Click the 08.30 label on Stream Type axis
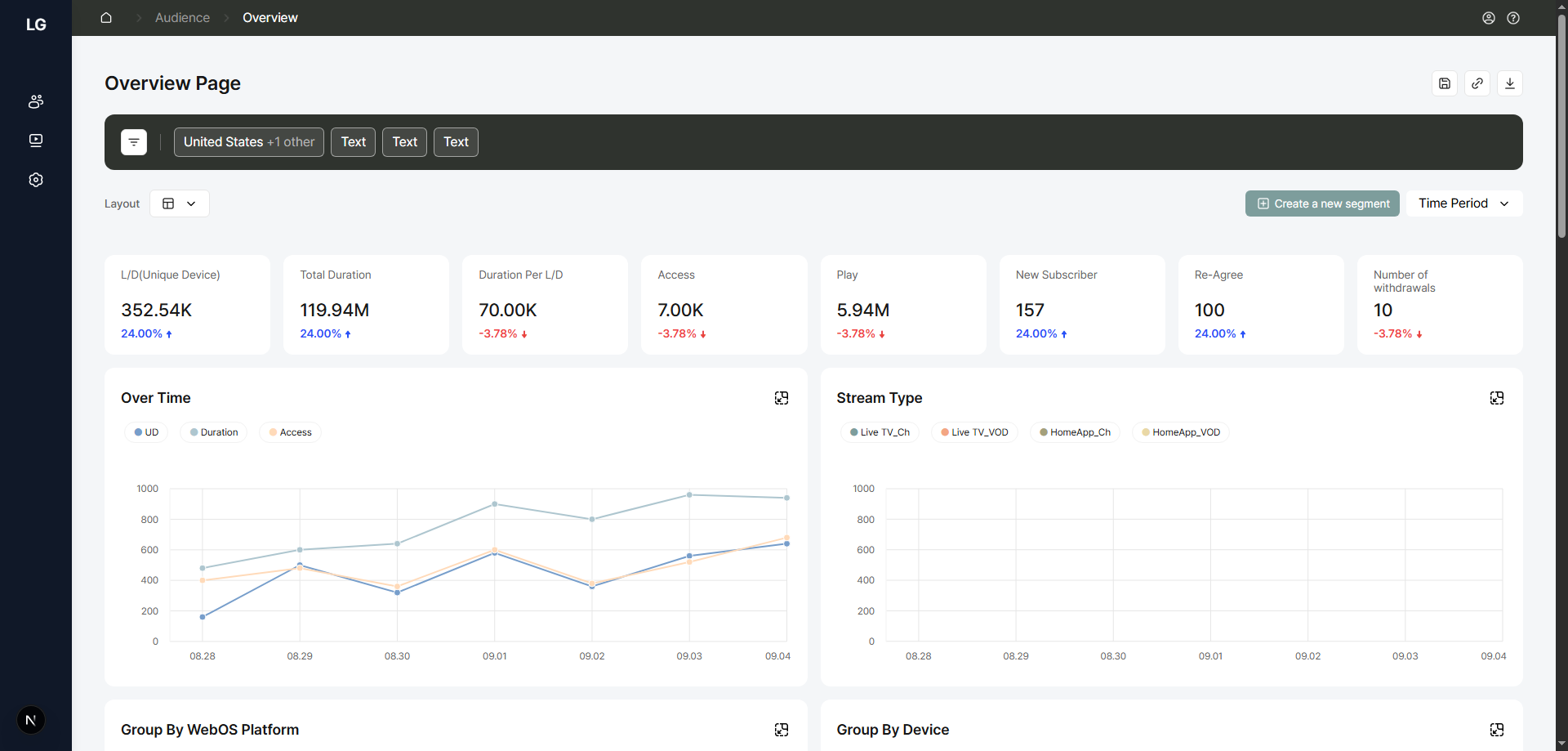1568x751 pixels. pos(1113,656)
